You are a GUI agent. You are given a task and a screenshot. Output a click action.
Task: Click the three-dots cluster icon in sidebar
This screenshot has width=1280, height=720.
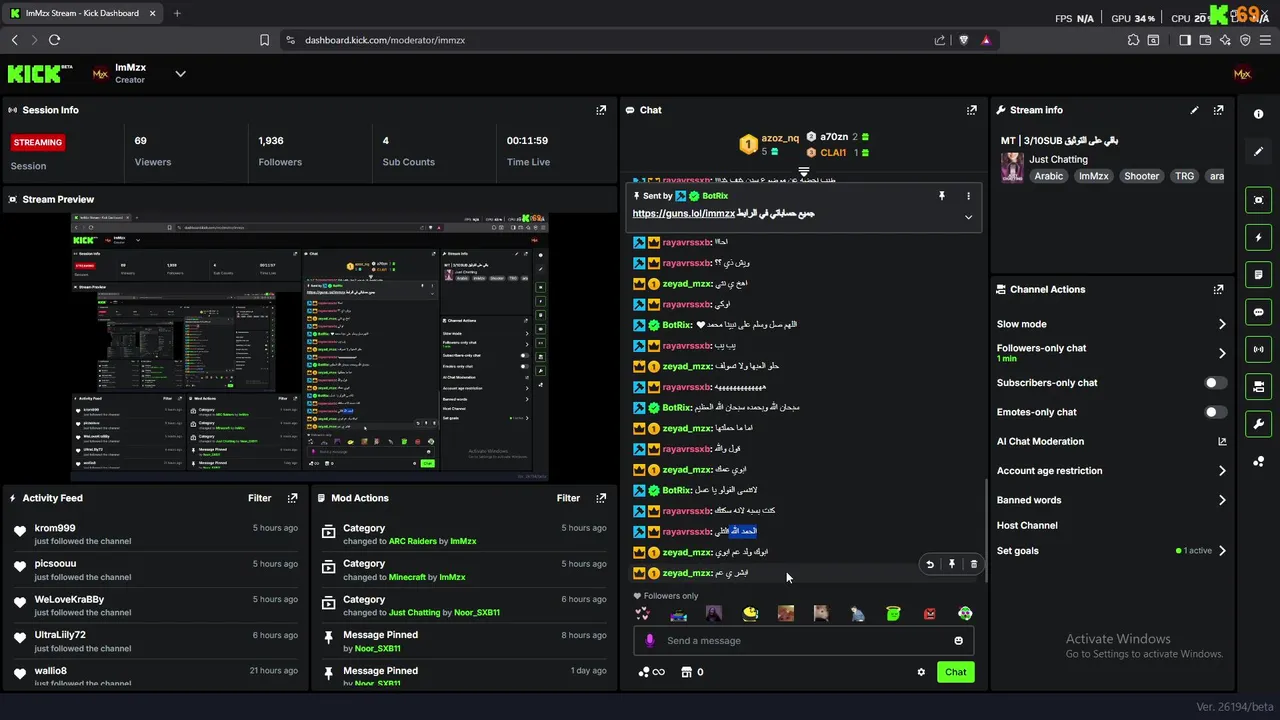click(1258, 461)
